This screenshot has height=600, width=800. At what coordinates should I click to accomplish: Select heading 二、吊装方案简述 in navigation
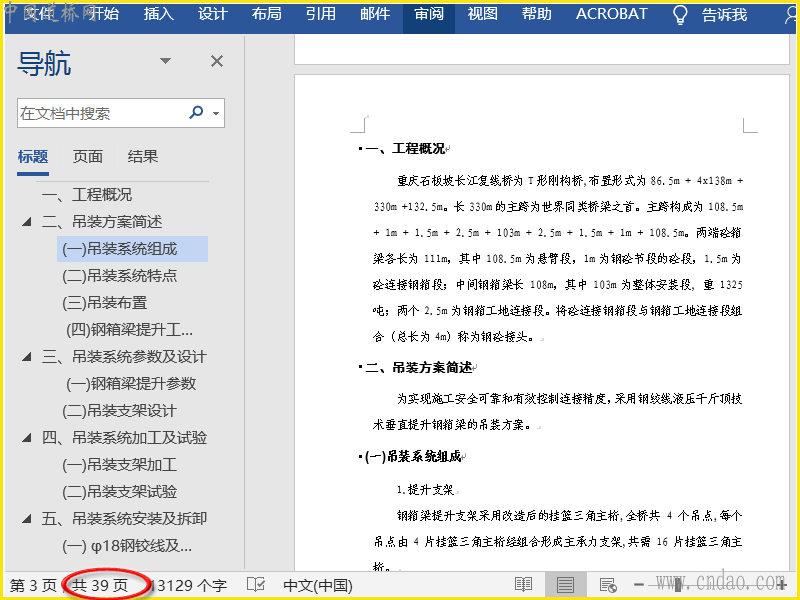[102, 221]
